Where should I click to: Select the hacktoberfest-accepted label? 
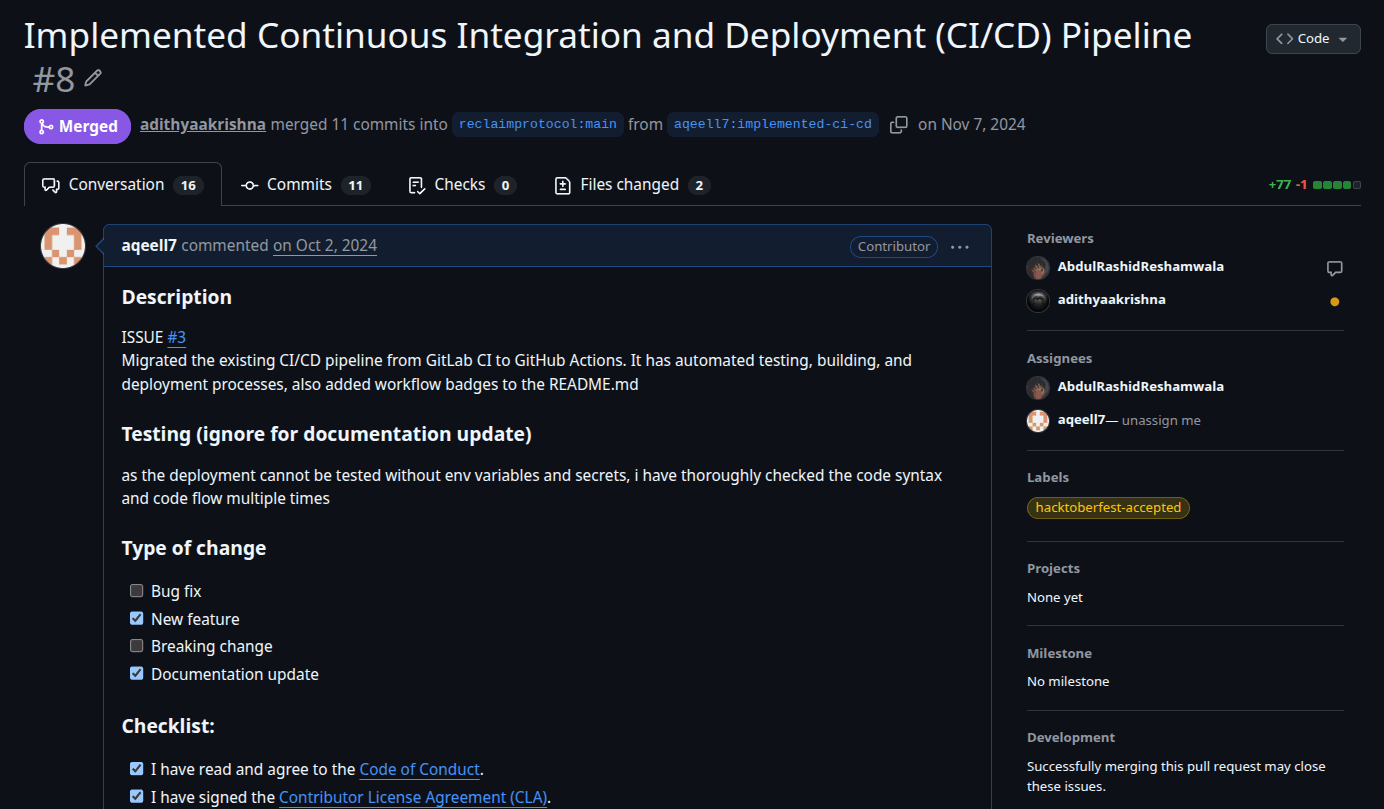click(1108, 507)
